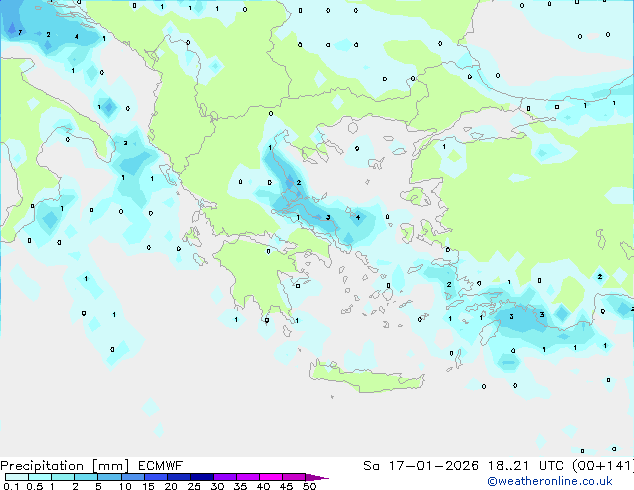Click the '18..21 UTC' time text
The image size is (634, 490).
point(528,466)
